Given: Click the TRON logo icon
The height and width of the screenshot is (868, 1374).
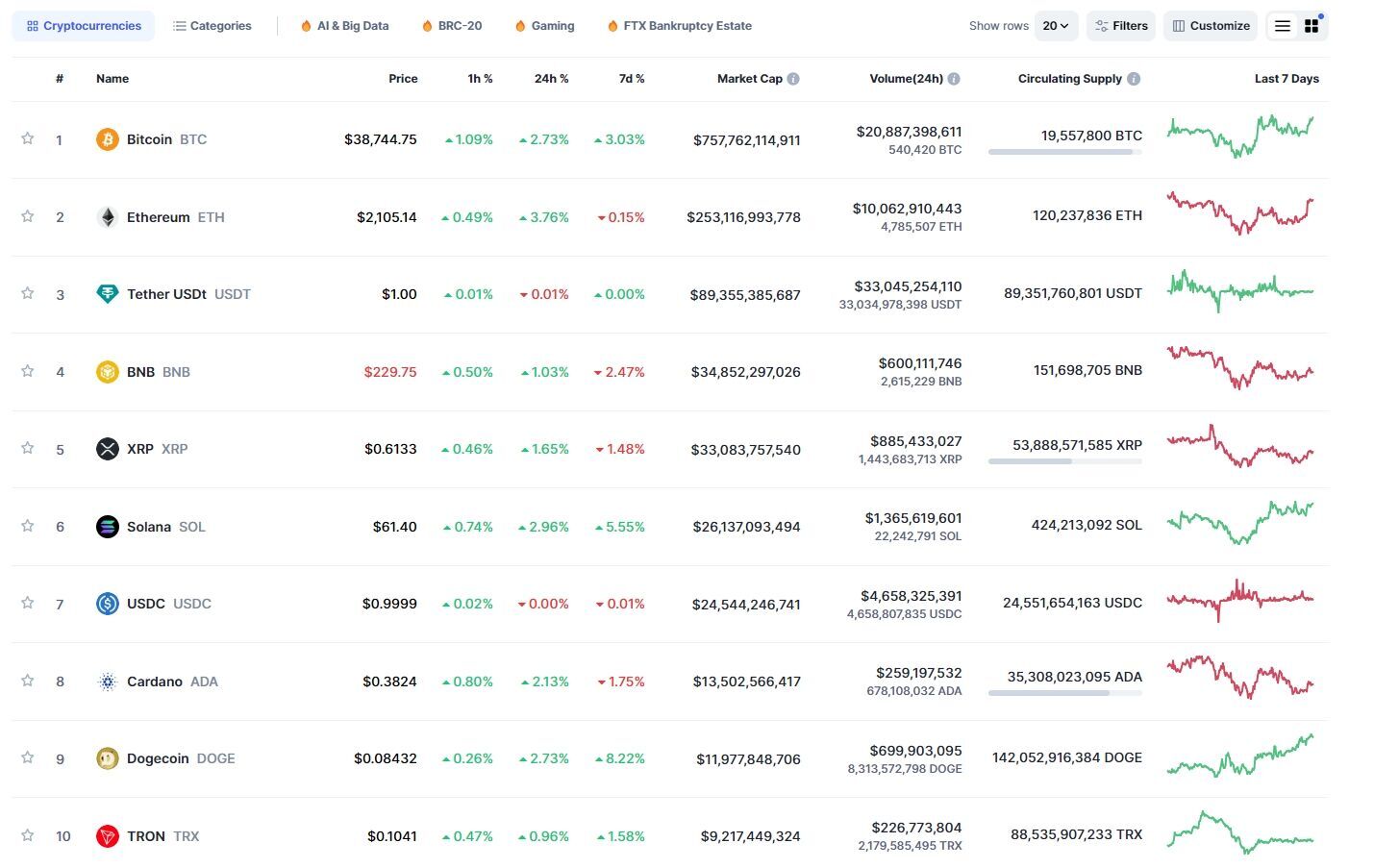Looking at the screenshot, I should tap(108, 836).
